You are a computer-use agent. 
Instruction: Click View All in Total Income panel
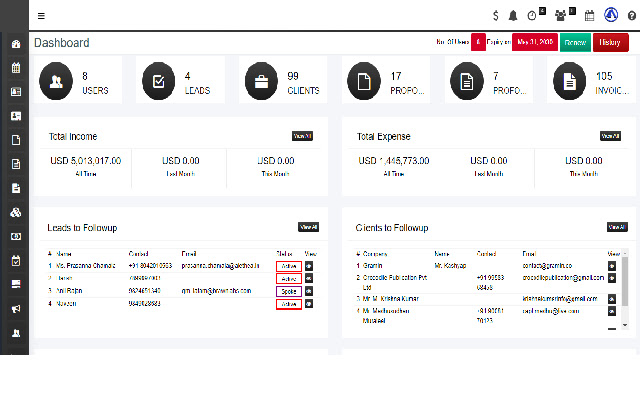302,136
